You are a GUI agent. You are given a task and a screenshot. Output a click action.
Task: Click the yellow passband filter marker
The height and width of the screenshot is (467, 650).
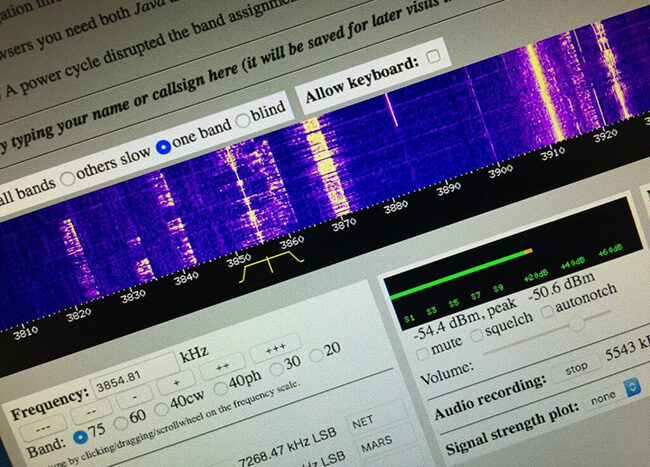pos(271,265)
